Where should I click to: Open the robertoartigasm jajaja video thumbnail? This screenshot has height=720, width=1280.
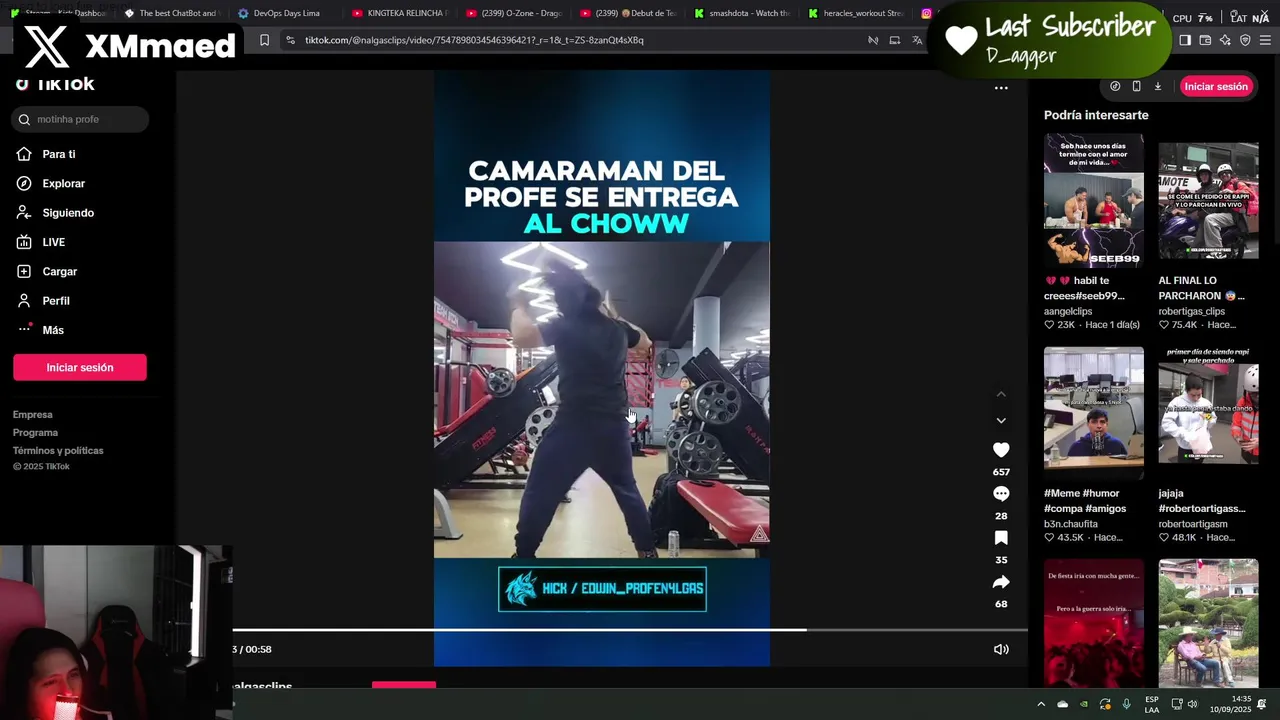pyautogui.click(x=1208, y=408)
